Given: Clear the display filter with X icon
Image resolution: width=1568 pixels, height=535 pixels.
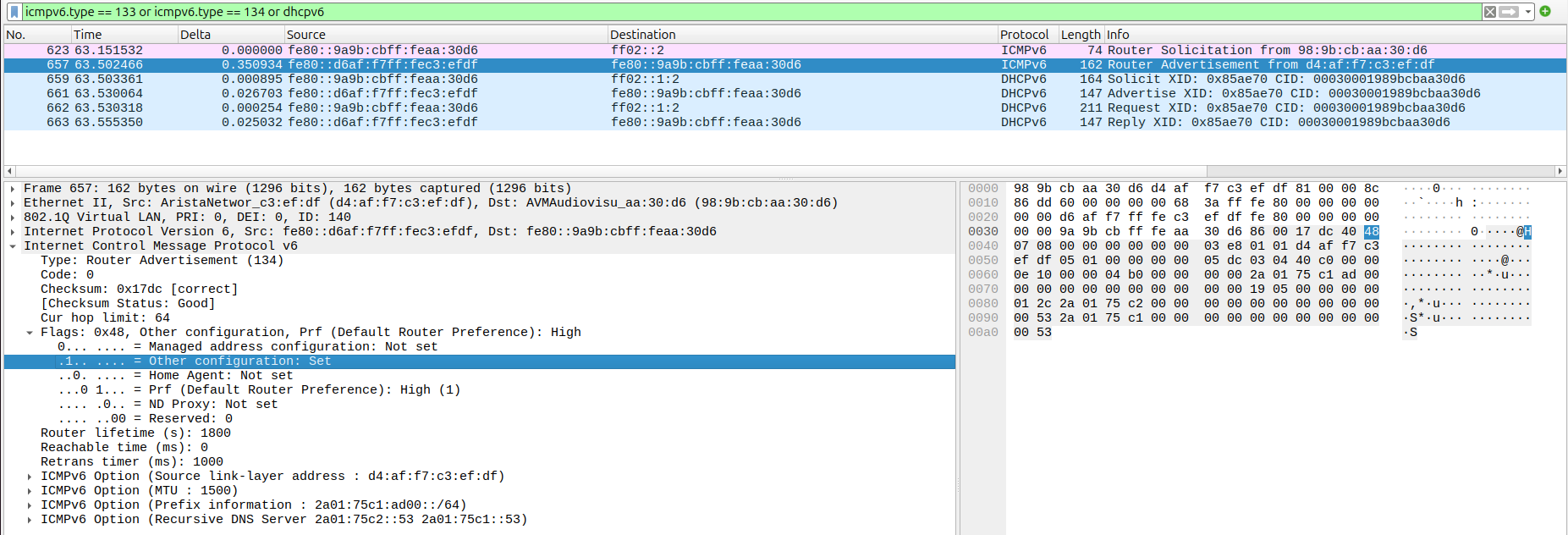Looking at the screenshot, I should 1489,12.
